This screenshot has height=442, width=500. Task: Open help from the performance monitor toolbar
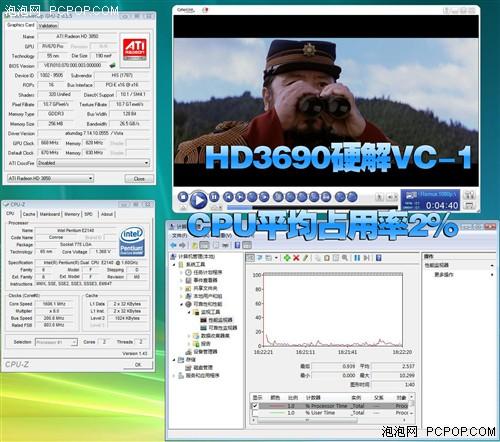pyautogui.click(x=378, y=258)
